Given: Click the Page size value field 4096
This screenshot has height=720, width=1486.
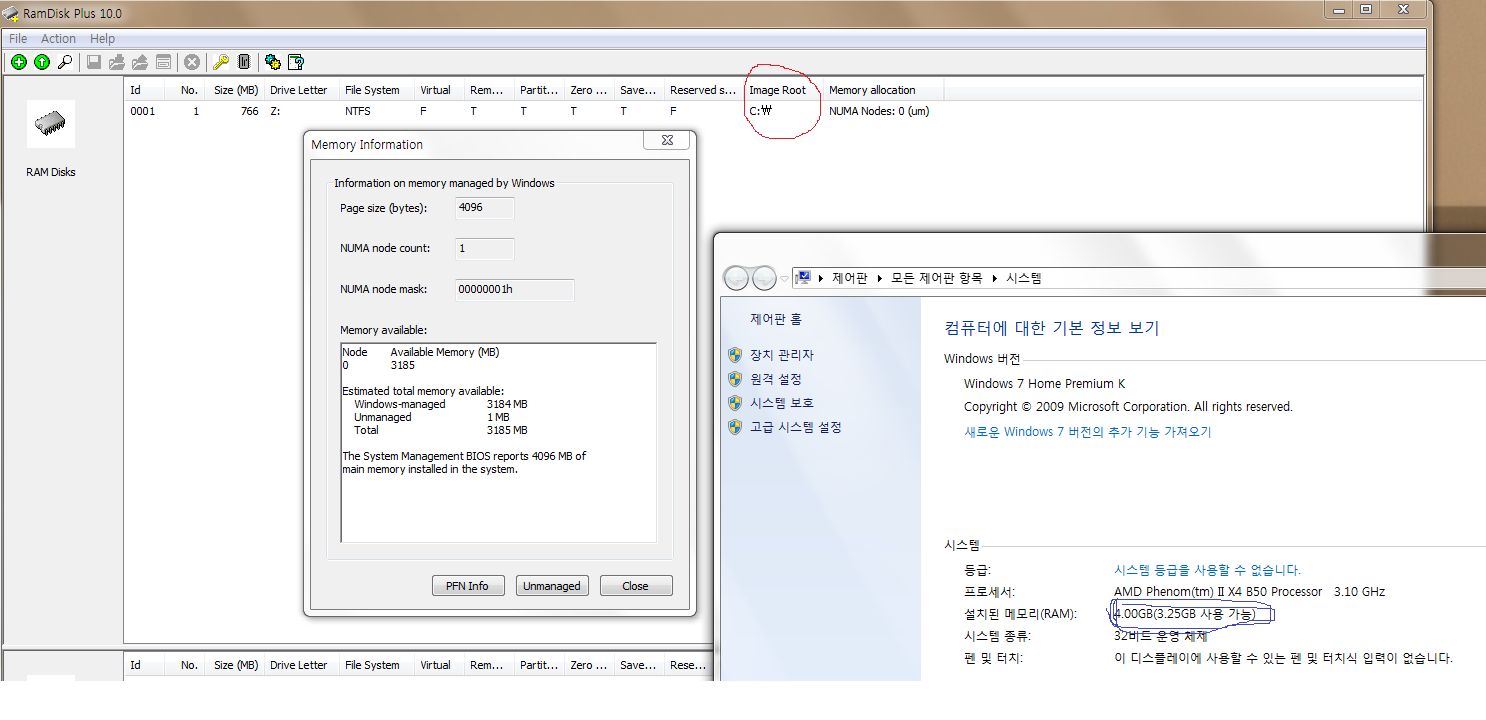Looking at the screenshot, I should 485,208.
